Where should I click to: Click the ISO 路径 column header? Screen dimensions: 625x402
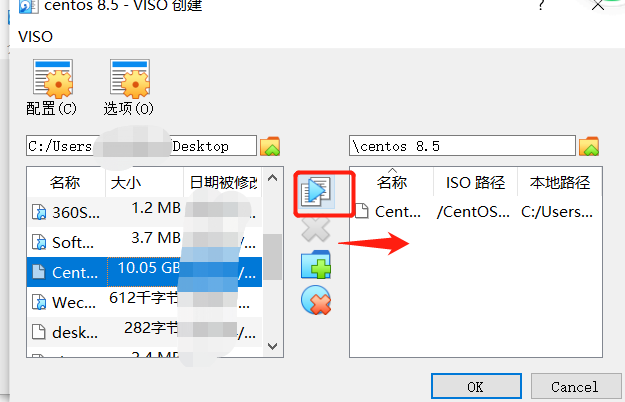[476, 182]
